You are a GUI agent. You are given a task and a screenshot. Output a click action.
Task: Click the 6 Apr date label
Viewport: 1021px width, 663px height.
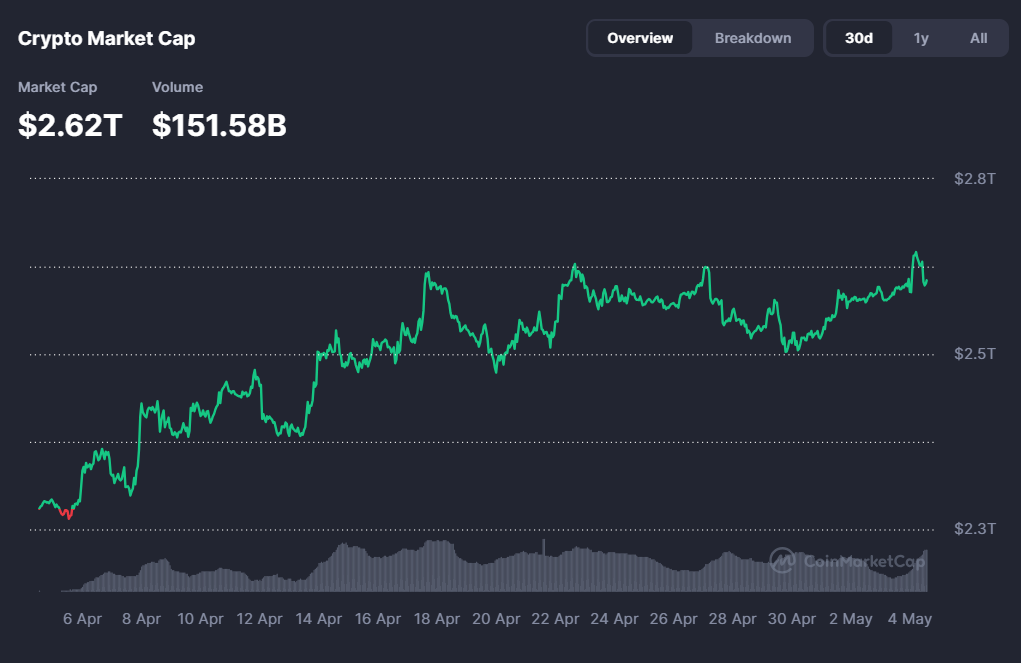tap(82, 619)
